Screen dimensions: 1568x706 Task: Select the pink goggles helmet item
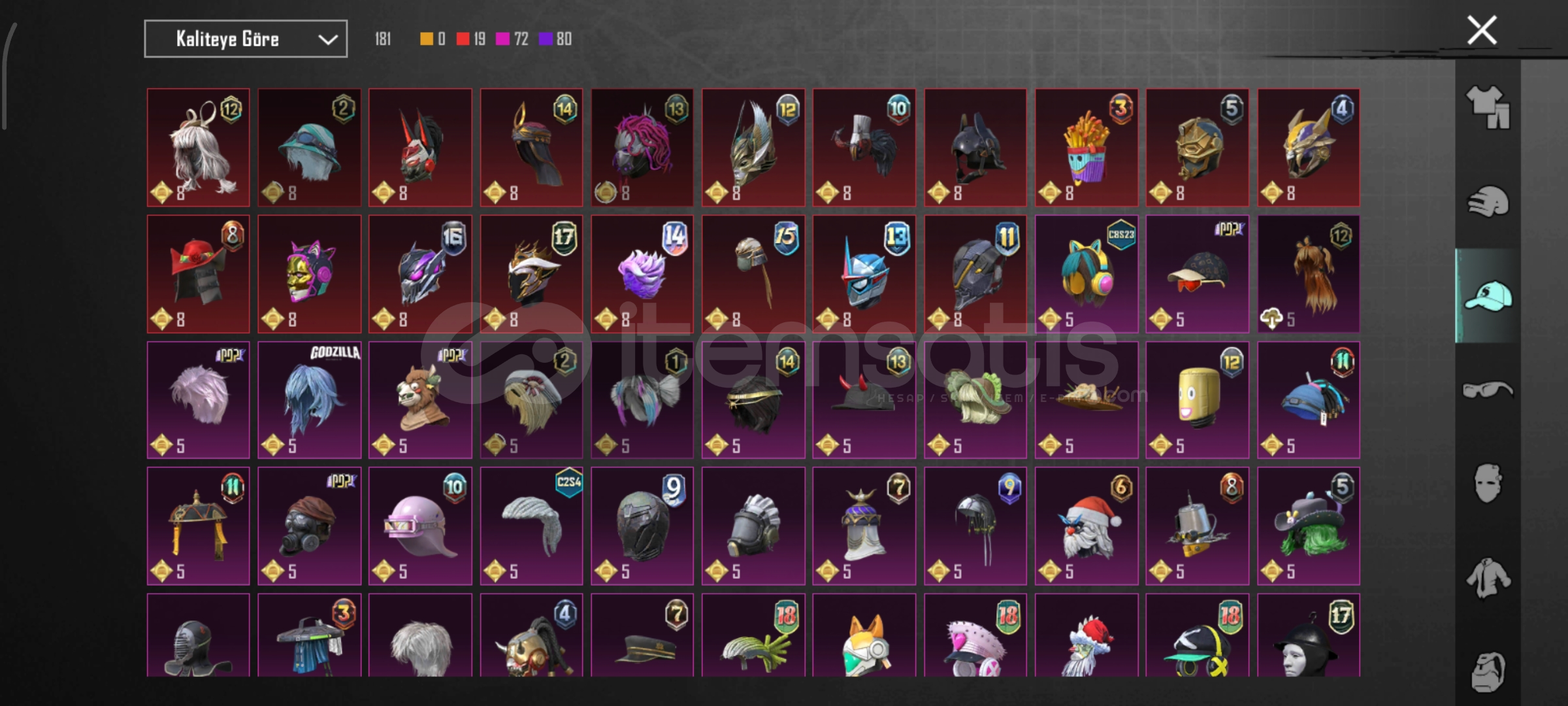[420, 526]
